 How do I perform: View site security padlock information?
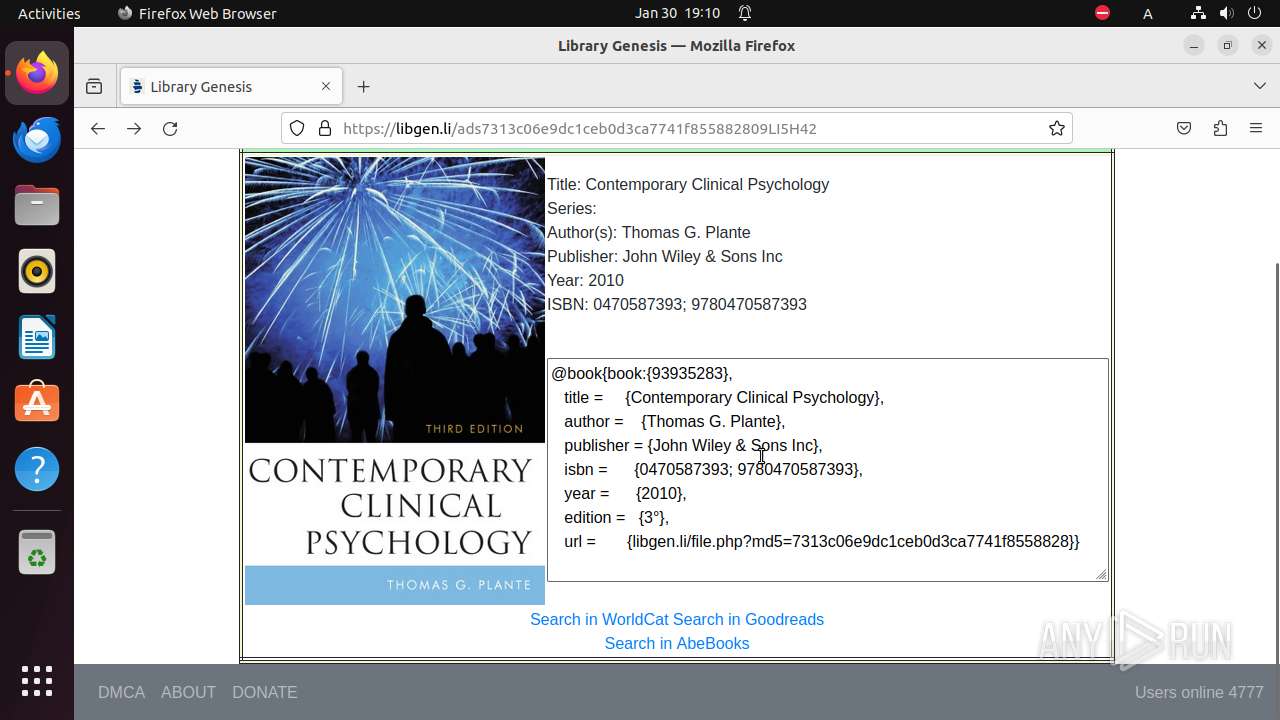(x=324, y=128)
